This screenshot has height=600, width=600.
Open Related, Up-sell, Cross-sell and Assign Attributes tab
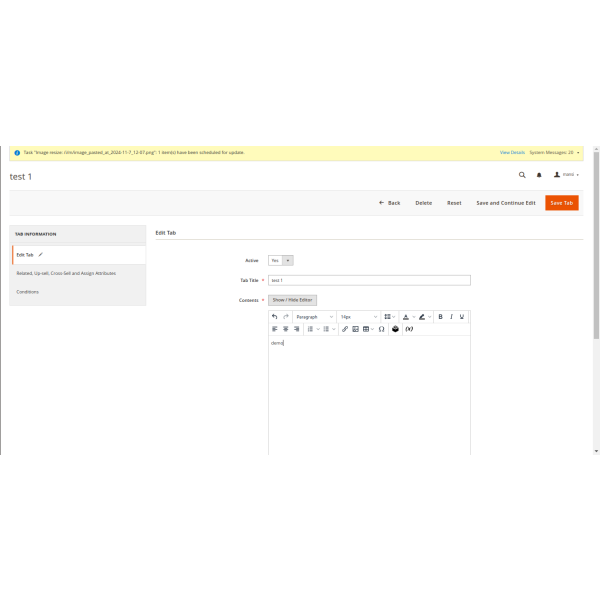point(66,272)
